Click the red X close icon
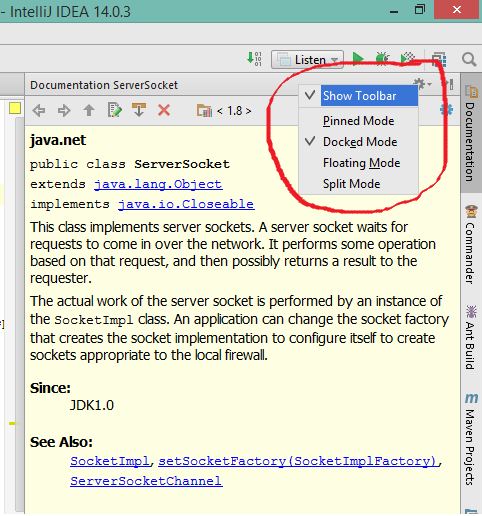The image size is (482, 516). click(164, 110)
